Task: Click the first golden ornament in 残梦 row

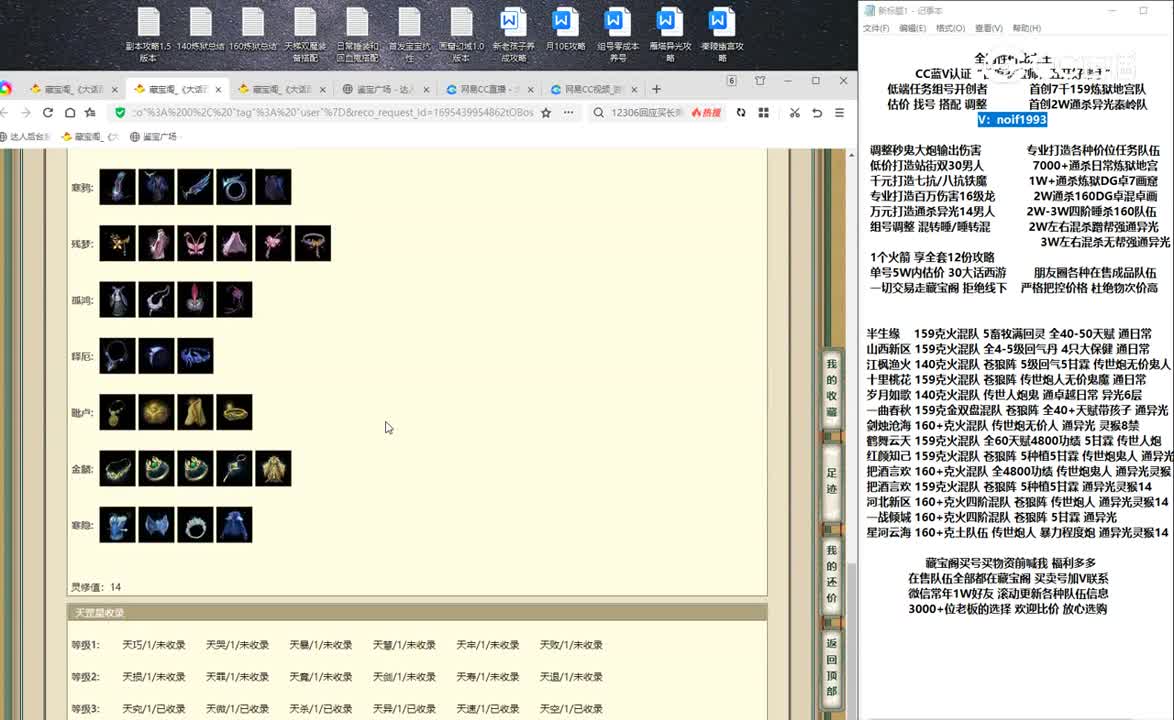Action: (x=118, y=243)
